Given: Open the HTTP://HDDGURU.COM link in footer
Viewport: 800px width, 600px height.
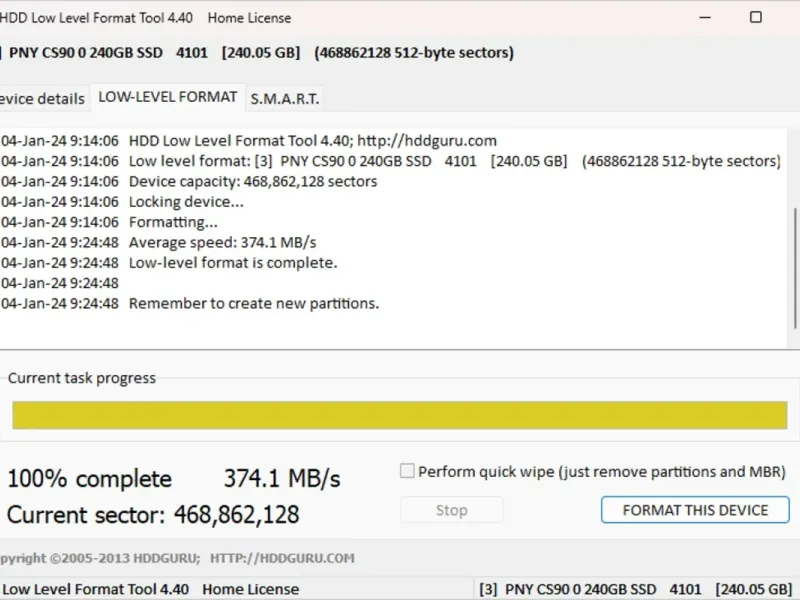Looking at the screenshot, I should [x=282, y=558].
